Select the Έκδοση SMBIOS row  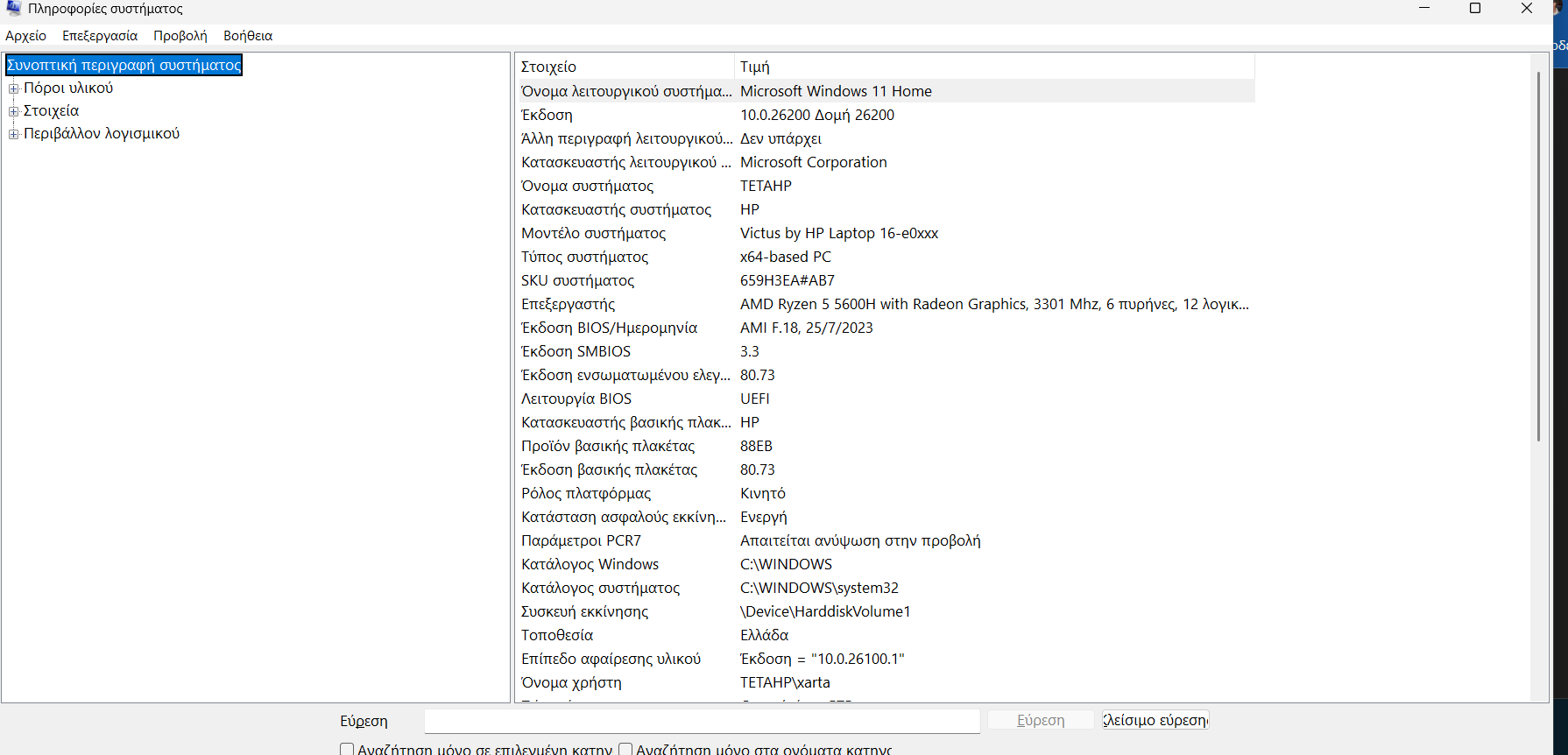click(x=886, y=351)
